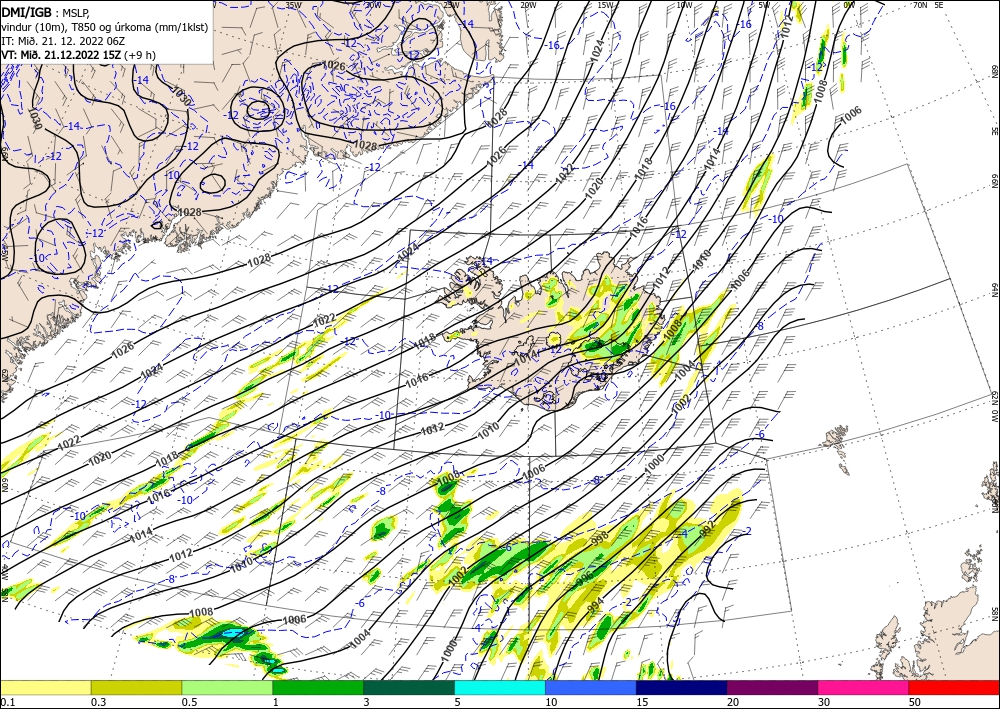Click the "10W" longitude label at top edge
This screenshot has height=709, width=1000.
[684, 5]
